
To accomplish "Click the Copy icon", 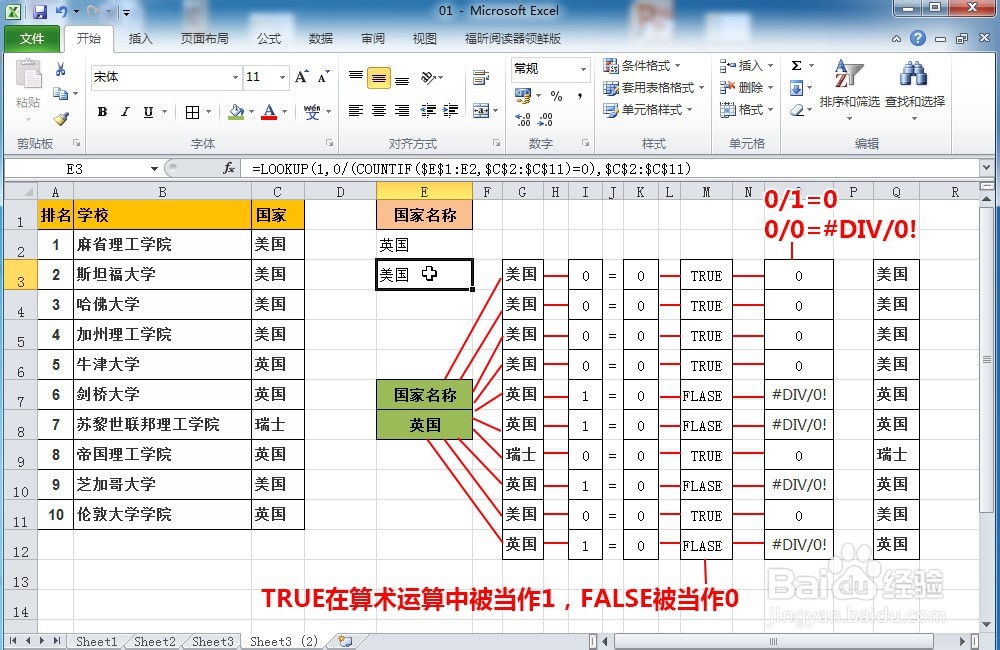I will click(x=61, y=94).
